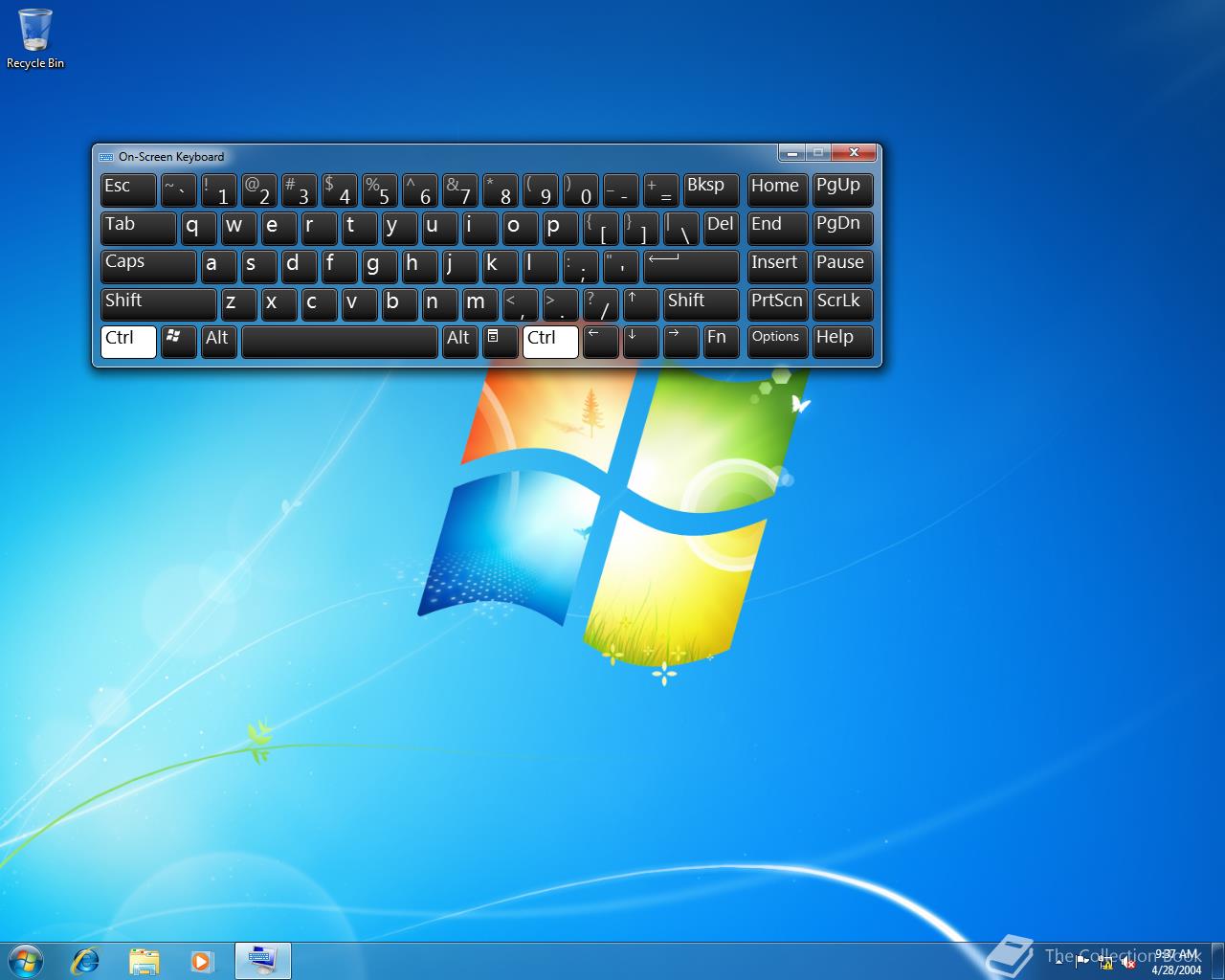Tap the Del key
The height and width of the screenshot is (980, 1225).
(721, 229)
